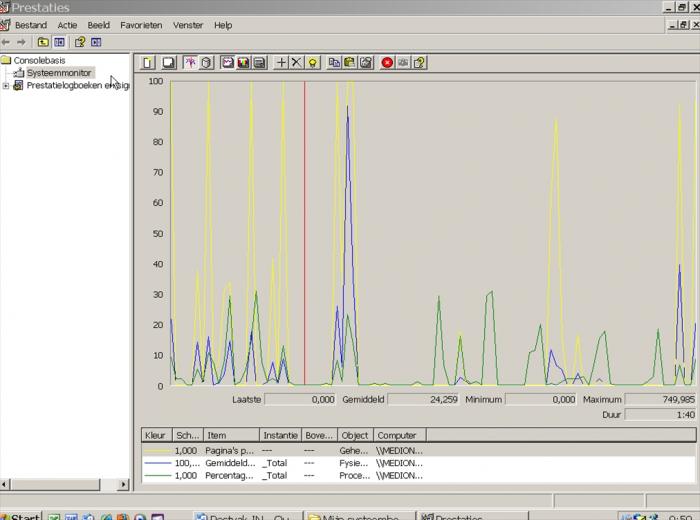Click the Object column header
The width and height of the screenshot is (700, 520).
(354, 436)
